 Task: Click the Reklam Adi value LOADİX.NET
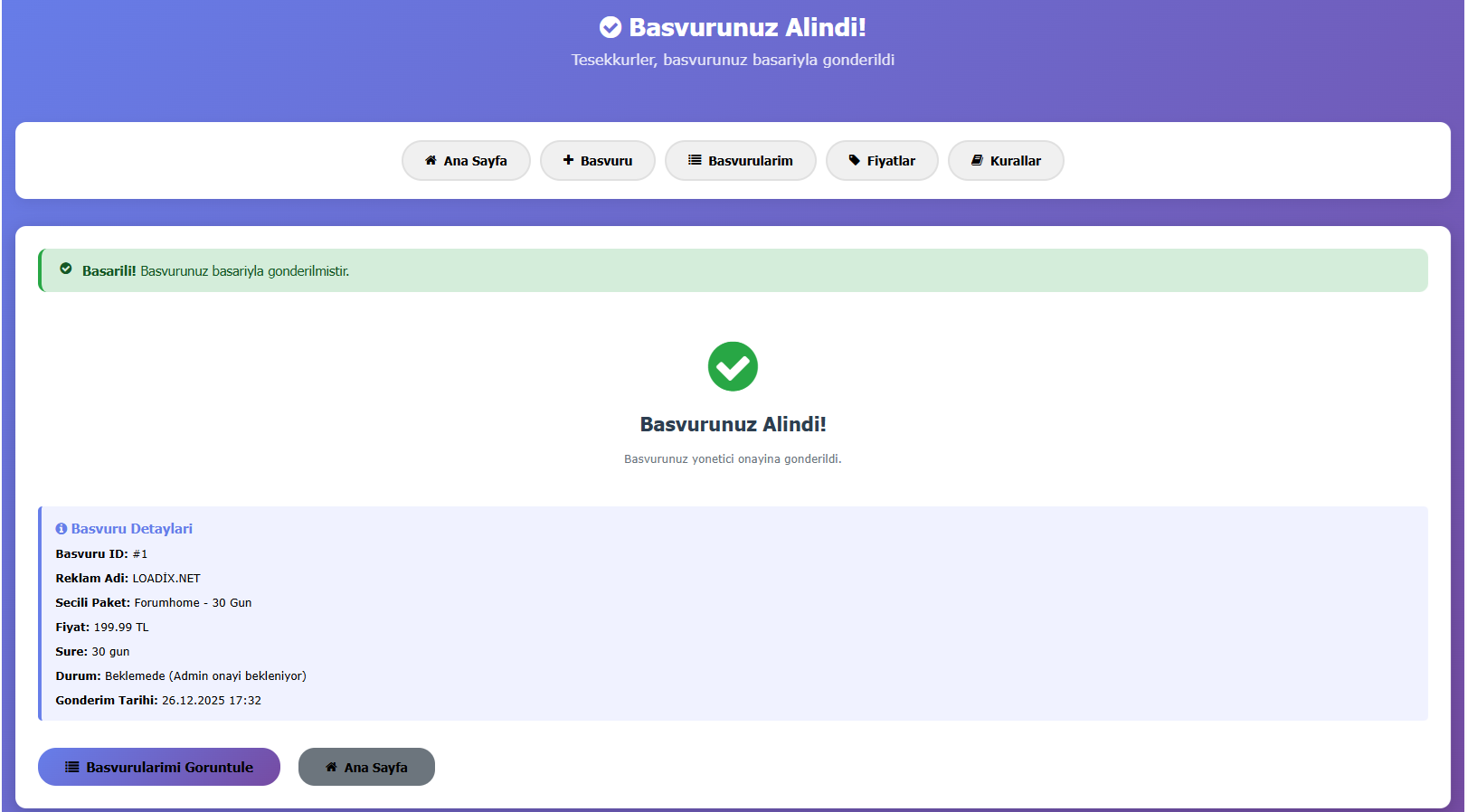point(166,579)
